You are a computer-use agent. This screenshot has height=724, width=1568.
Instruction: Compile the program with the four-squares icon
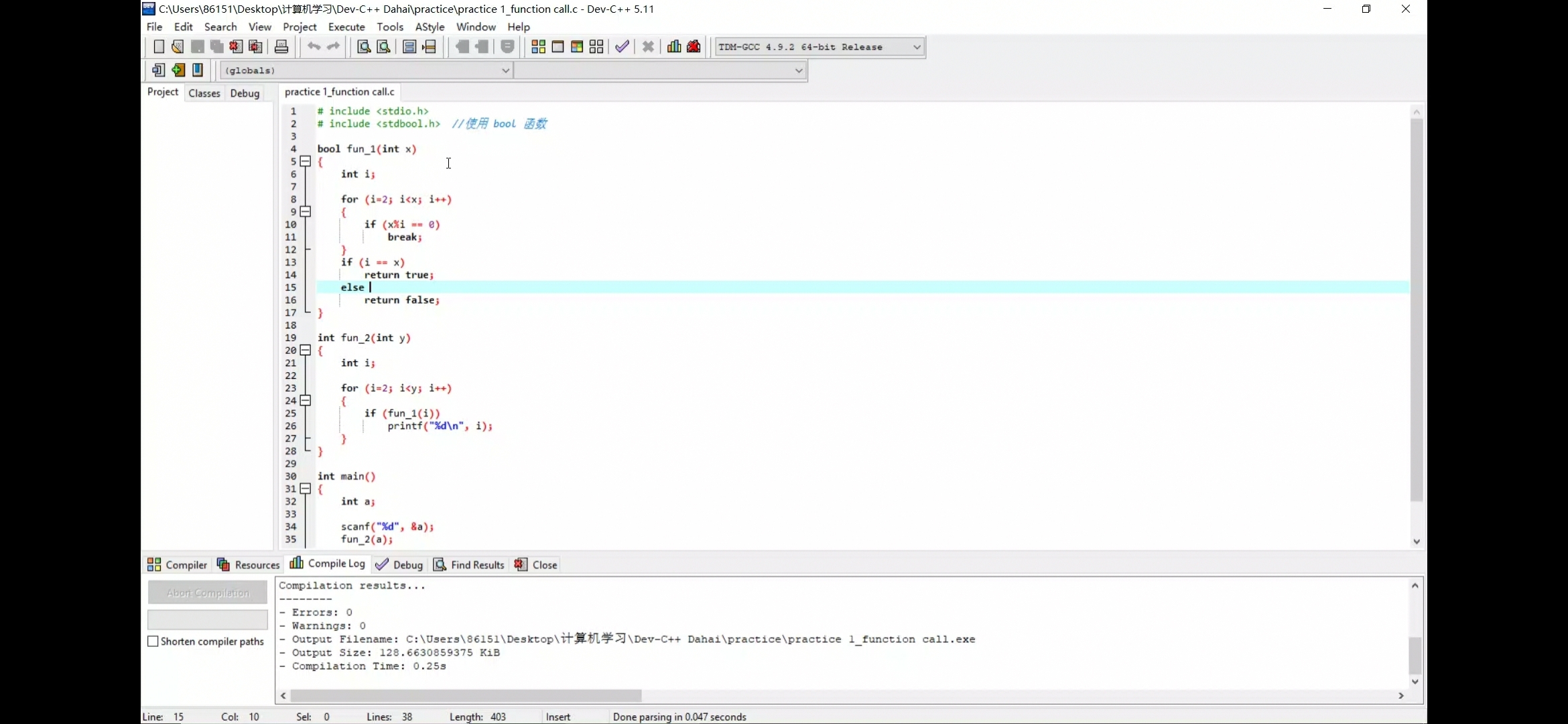coord(538,47)
